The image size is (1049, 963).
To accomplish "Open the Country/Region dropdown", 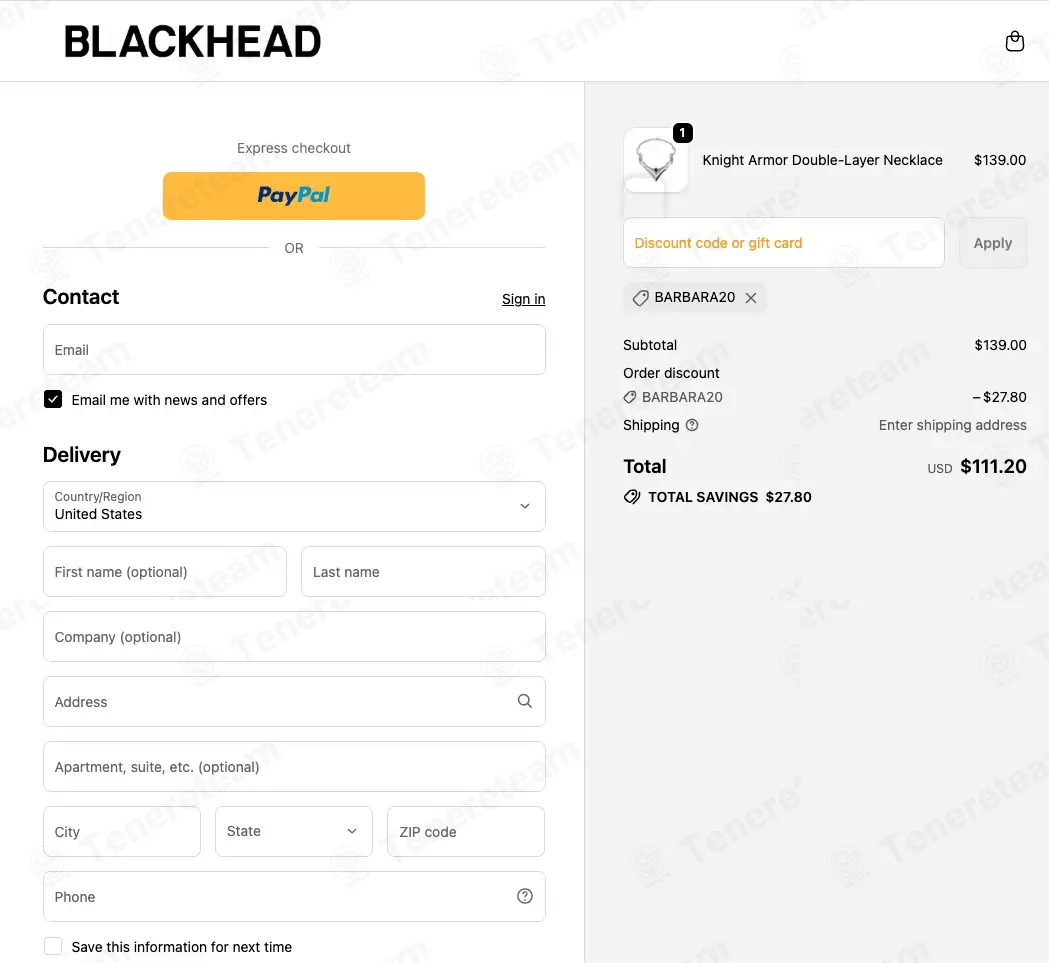I will click(x=294, y=507).
